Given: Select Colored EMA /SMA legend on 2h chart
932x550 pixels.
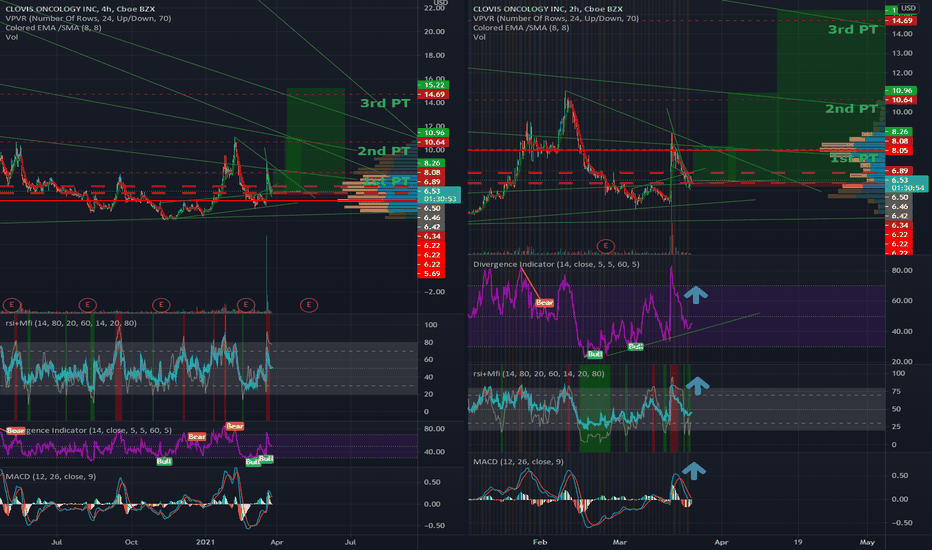Looking at the screenshot, I should 521,28.
